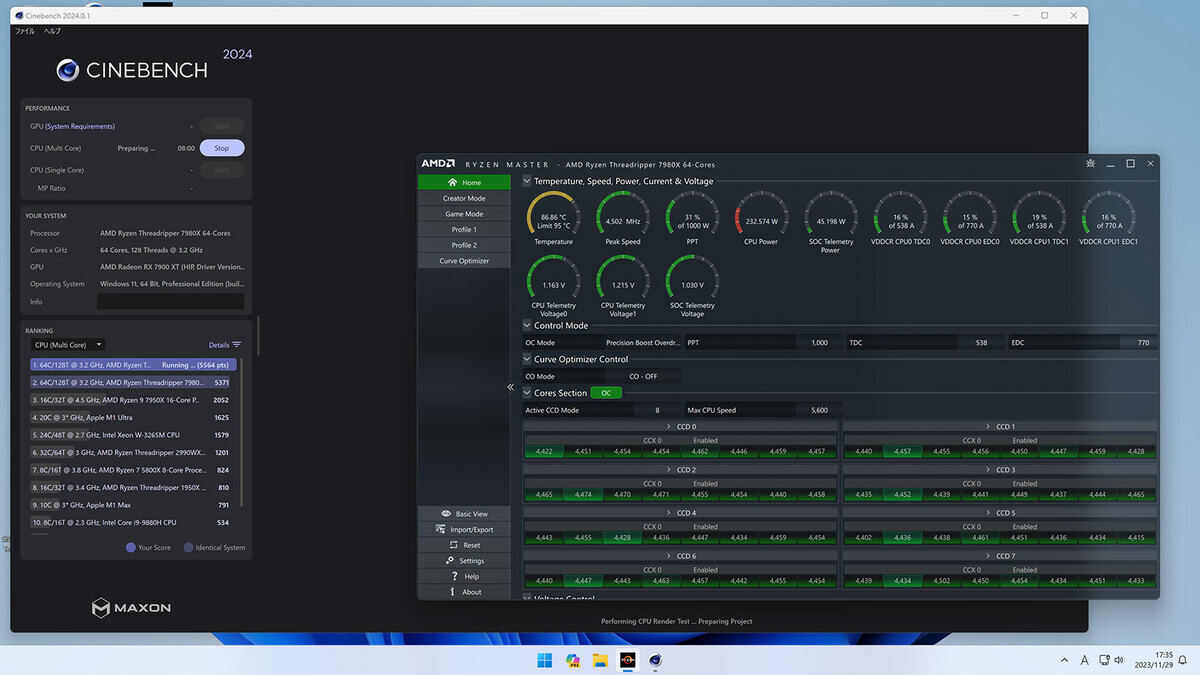Open the CPU (Multi Core) ranking dropdown
Screen dimensions: 1200x675
pos(67,345)
